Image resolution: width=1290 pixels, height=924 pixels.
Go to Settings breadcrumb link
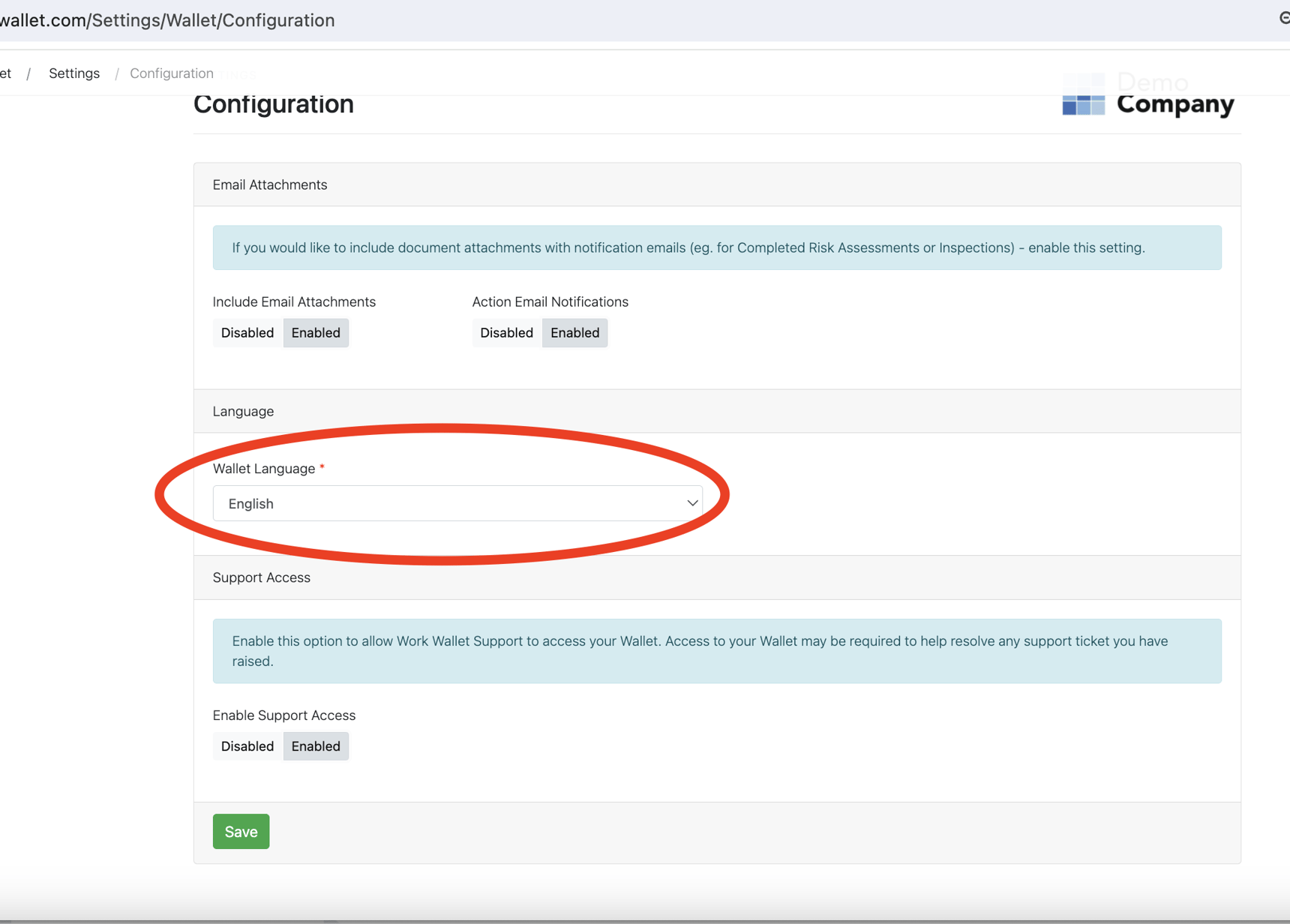[x=74, y=73]
